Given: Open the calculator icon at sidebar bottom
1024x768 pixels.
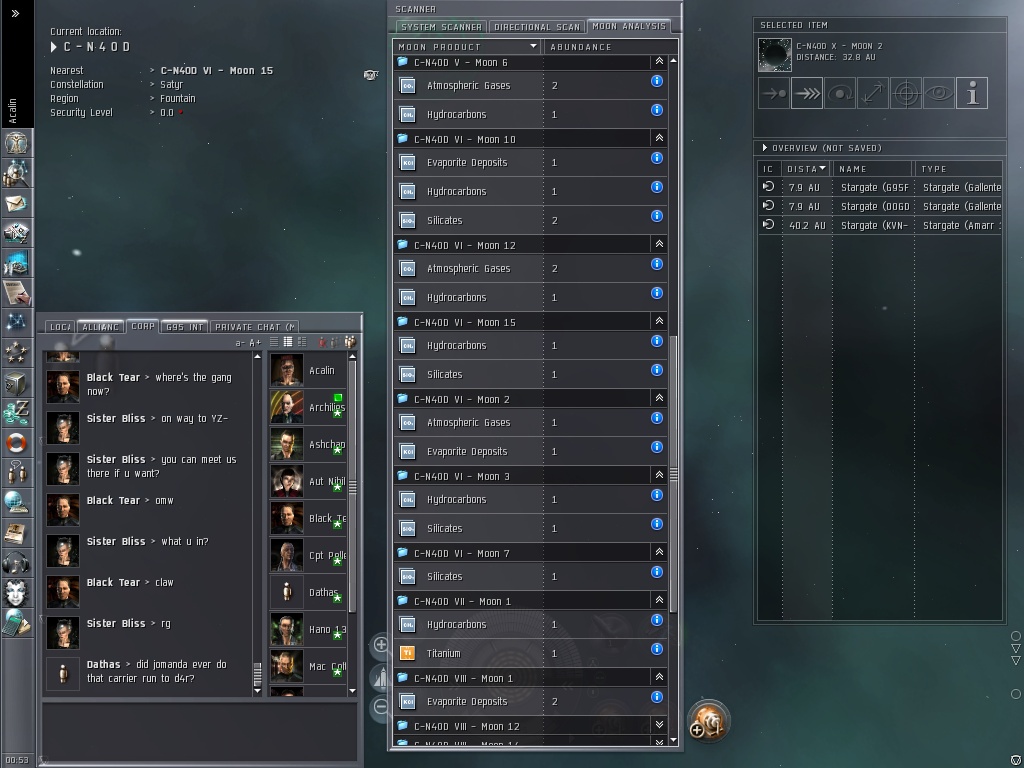Looking at the screenshot, I should coord(16,623).
